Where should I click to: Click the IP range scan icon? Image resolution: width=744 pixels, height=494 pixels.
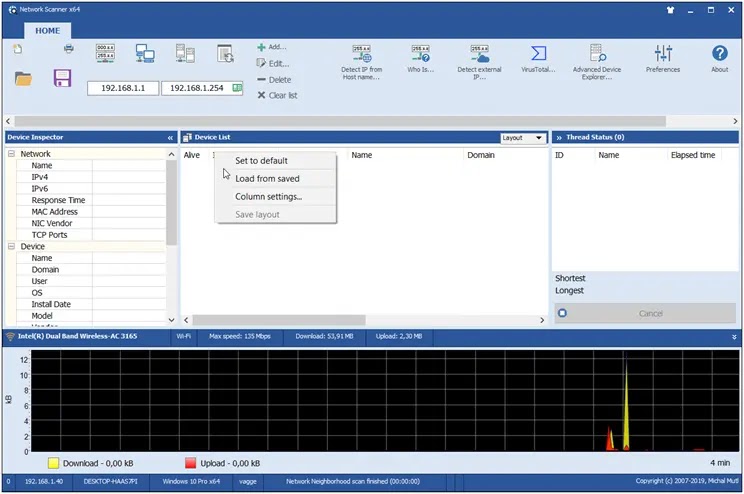point(105,53)
